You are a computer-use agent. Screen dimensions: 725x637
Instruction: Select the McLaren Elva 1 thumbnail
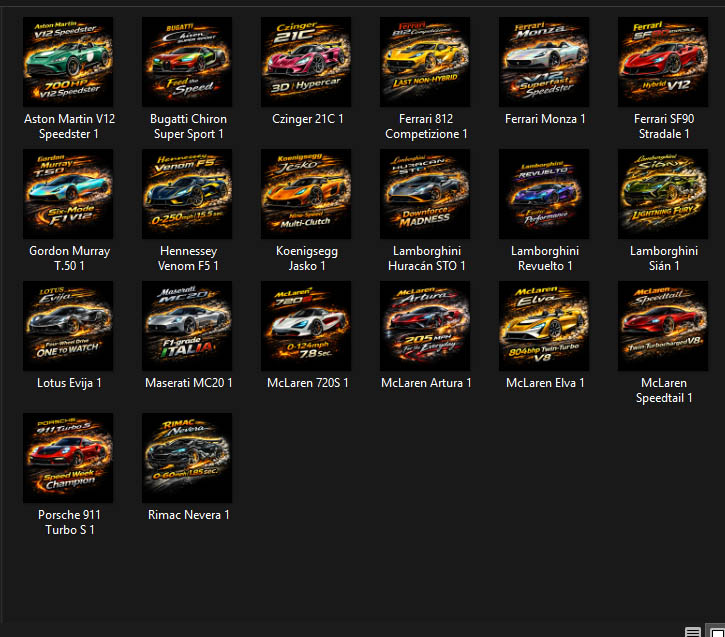(x=544, y=326)
